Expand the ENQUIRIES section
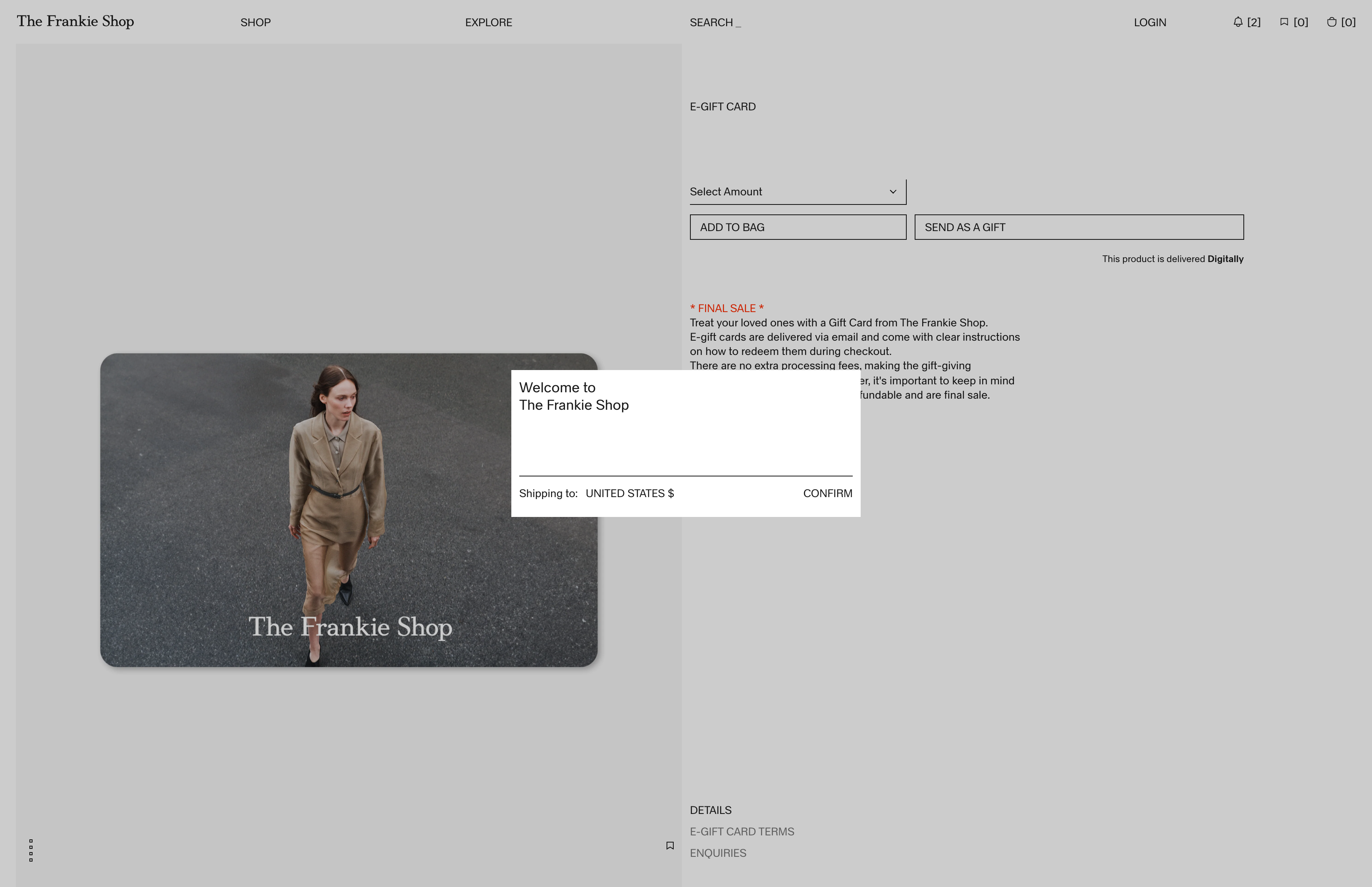Screen dimensions: 1372x887 tap(718, 853)
